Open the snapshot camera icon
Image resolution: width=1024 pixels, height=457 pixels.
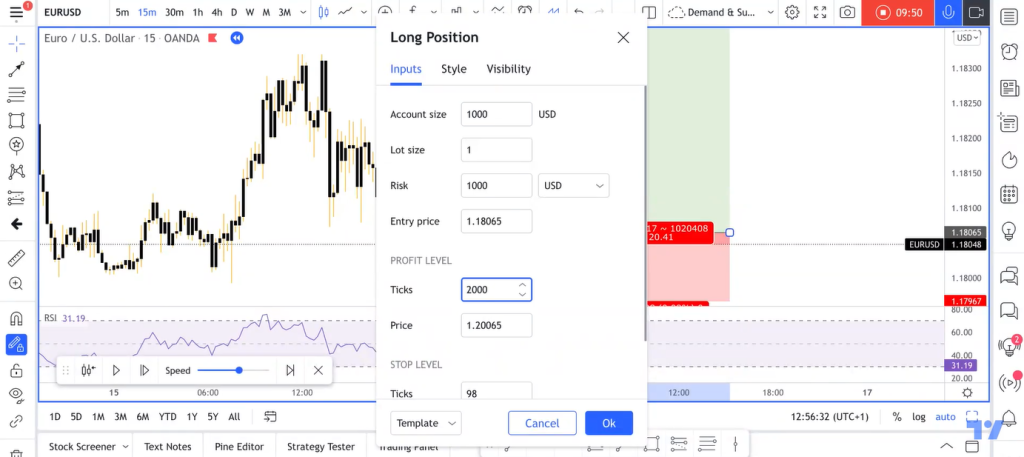pyautogui.click(x=847, y=12)
